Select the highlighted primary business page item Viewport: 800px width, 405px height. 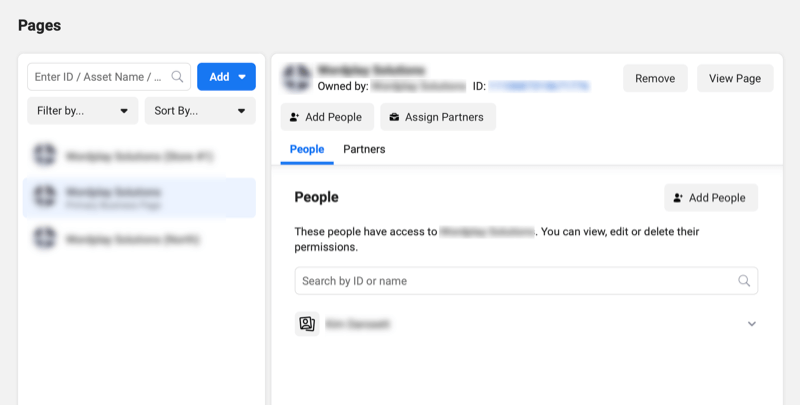click(x=139, y=197)
